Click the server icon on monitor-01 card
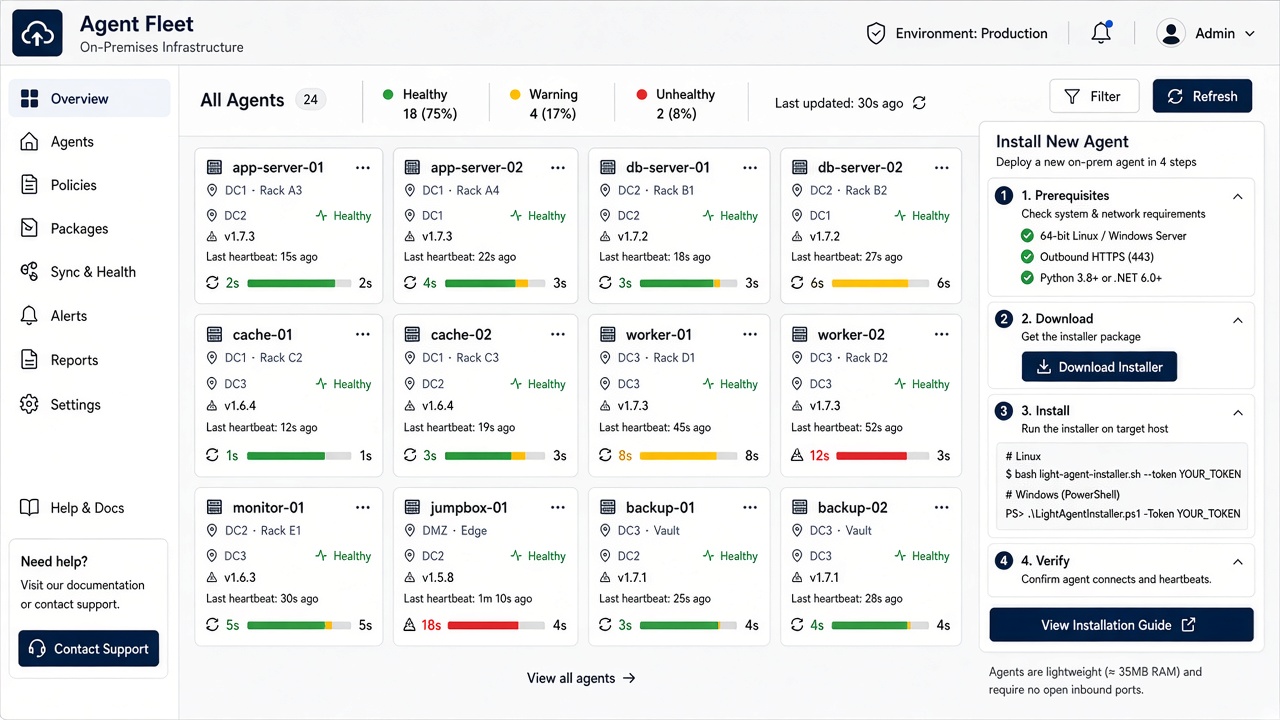The height and width of the screenshot is (720, 1280). click(x=214, y=508)
